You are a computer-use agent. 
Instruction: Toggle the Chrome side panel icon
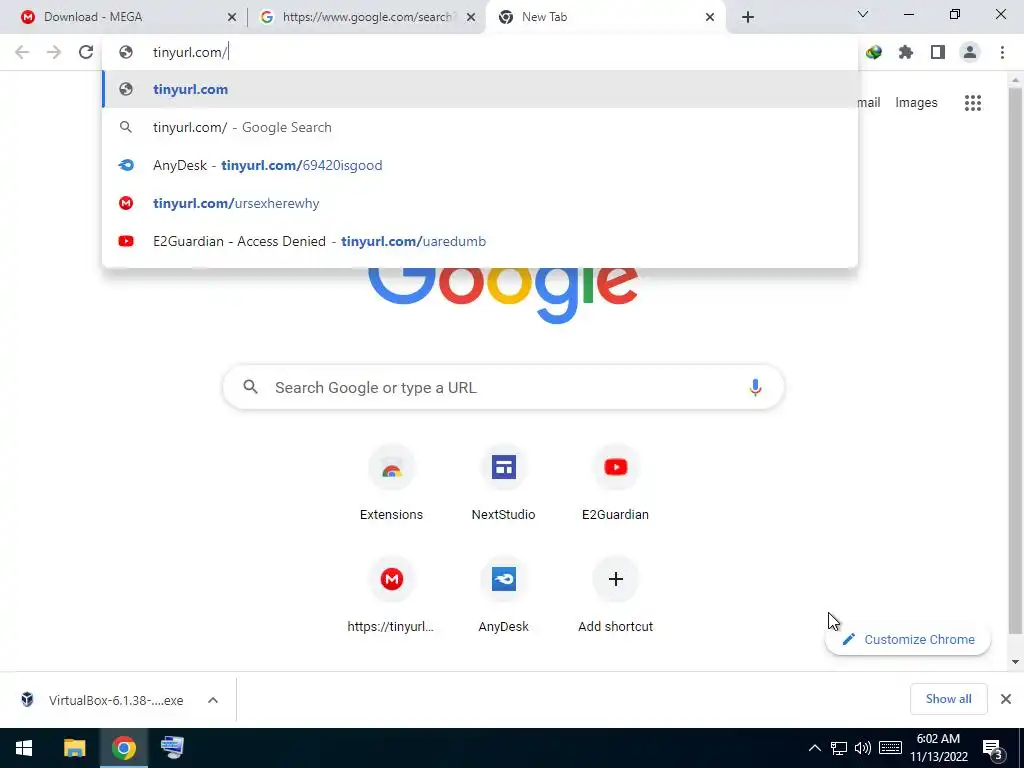tap(938, 52)
